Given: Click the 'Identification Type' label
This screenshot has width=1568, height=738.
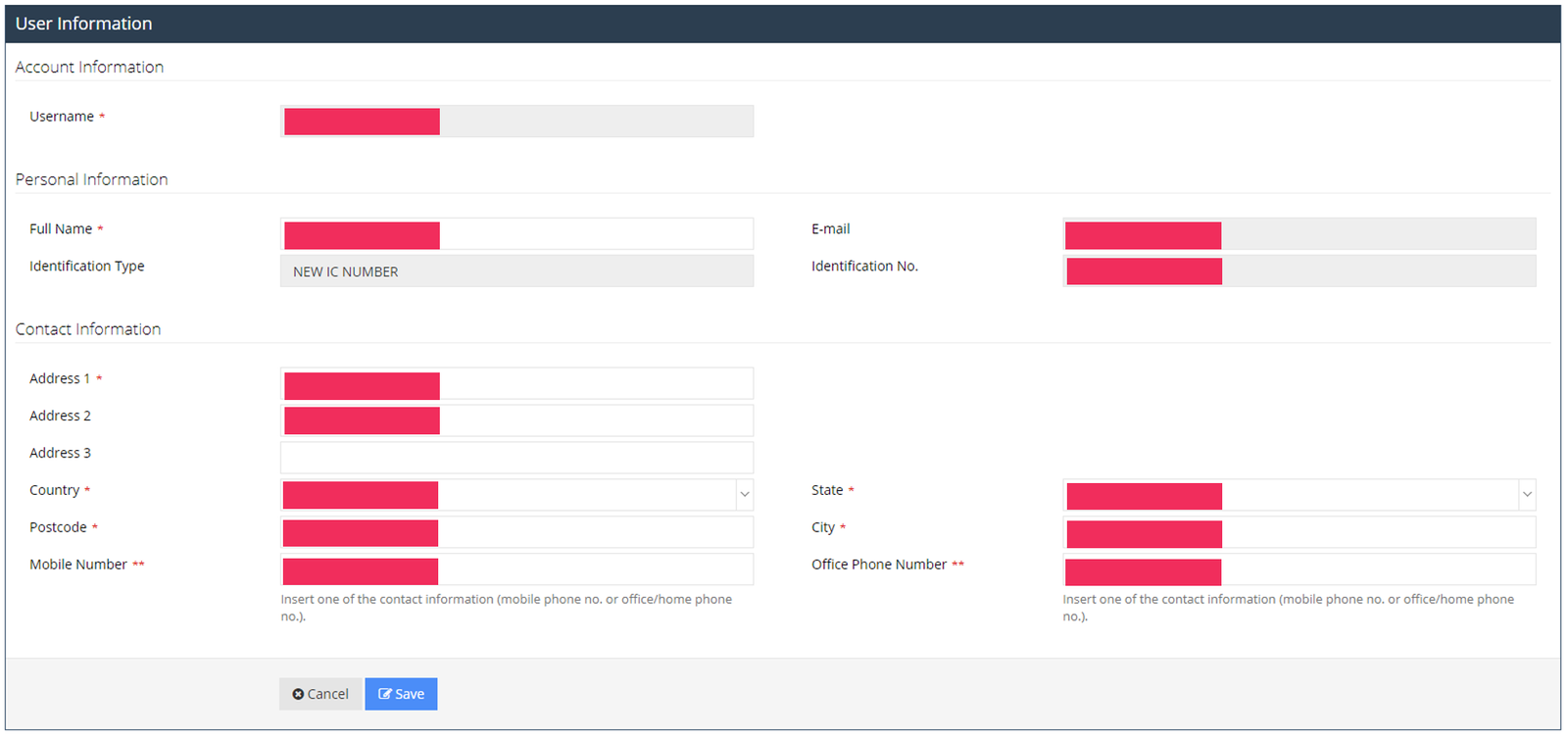Looking at the screenshot, I should coord(86,266).
